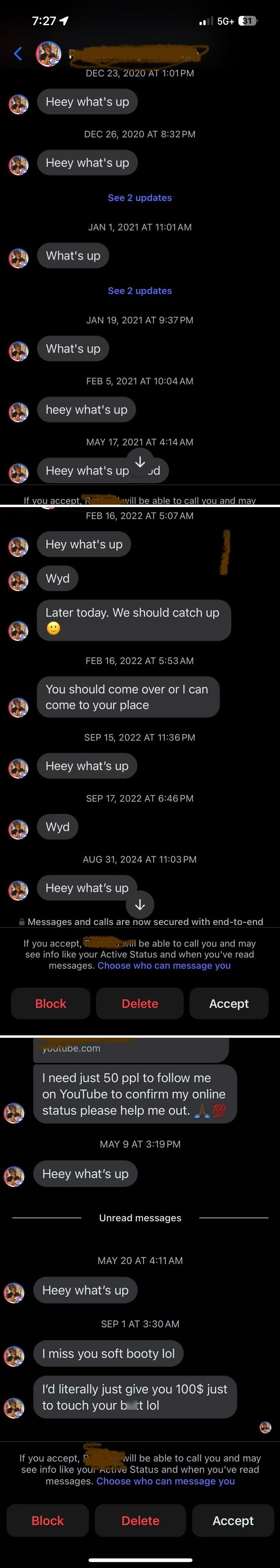Accept the message request at the bottom

click(x=232, y=1520)
